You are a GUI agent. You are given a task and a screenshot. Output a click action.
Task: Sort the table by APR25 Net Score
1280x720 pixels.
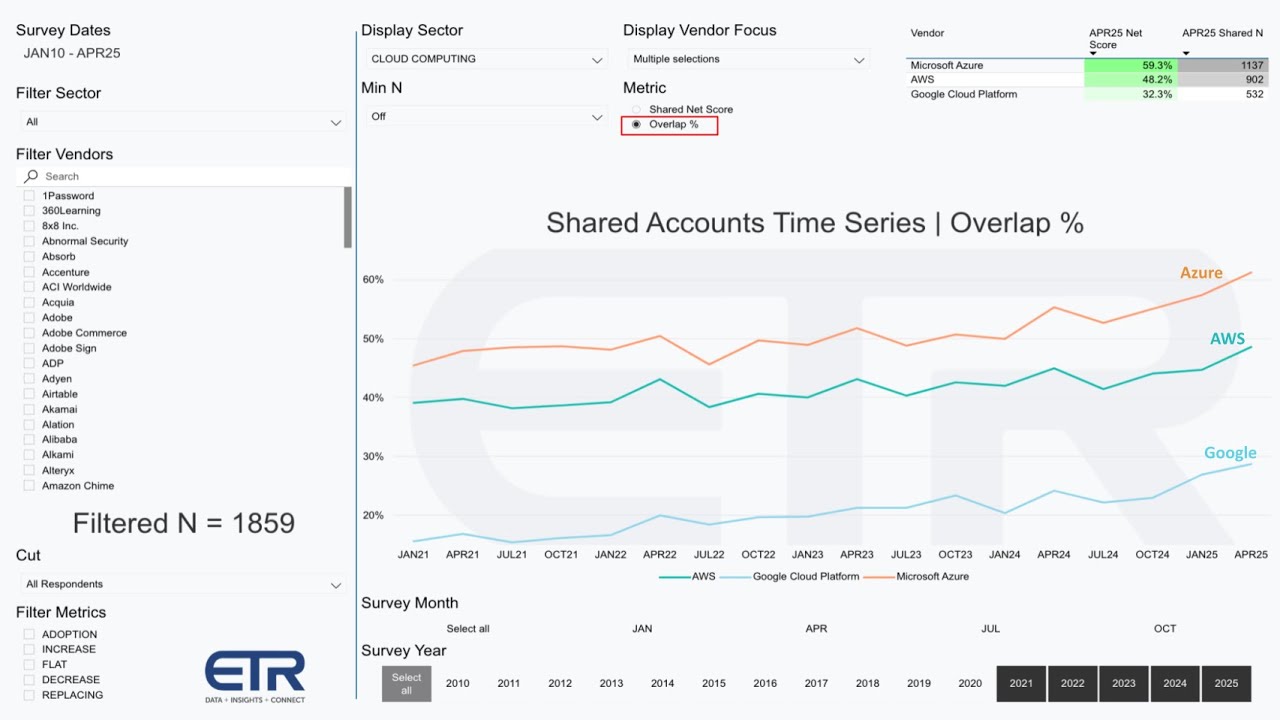pyautogui.click(x=1116, y=39)
